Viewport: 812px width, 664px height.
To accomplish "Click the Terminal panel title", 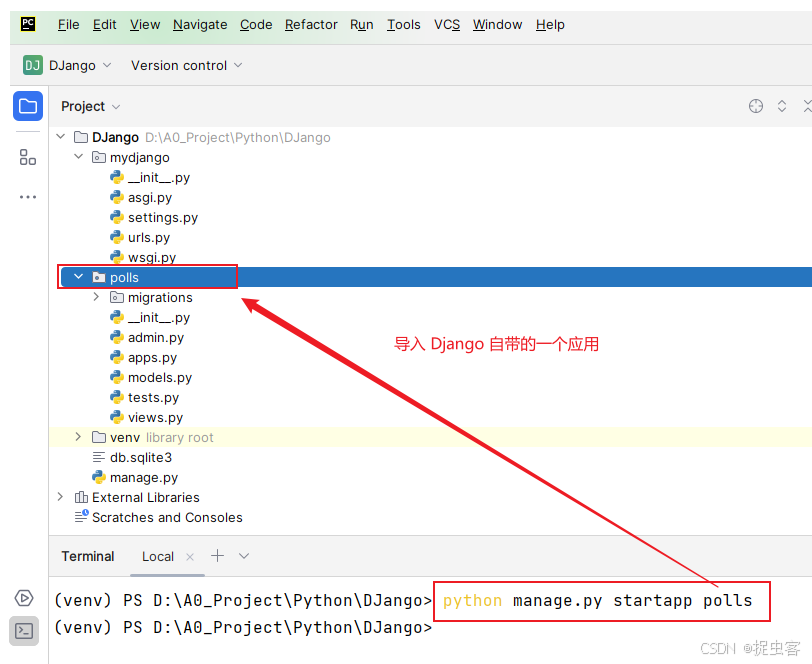I will point(88,556).
